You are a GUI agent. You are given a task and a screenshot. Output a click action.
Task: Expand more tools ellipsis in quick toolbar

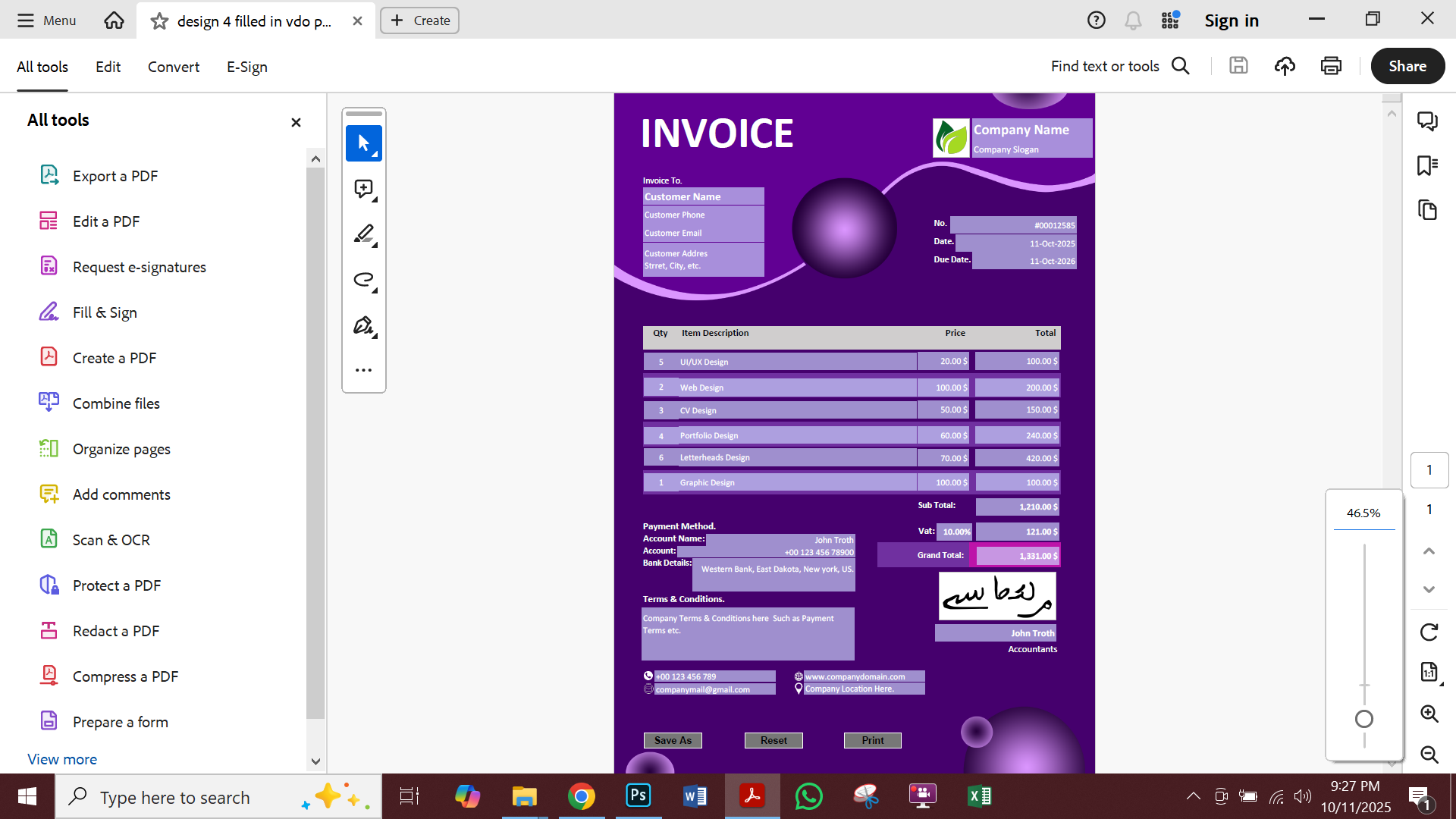coord(363,370)
